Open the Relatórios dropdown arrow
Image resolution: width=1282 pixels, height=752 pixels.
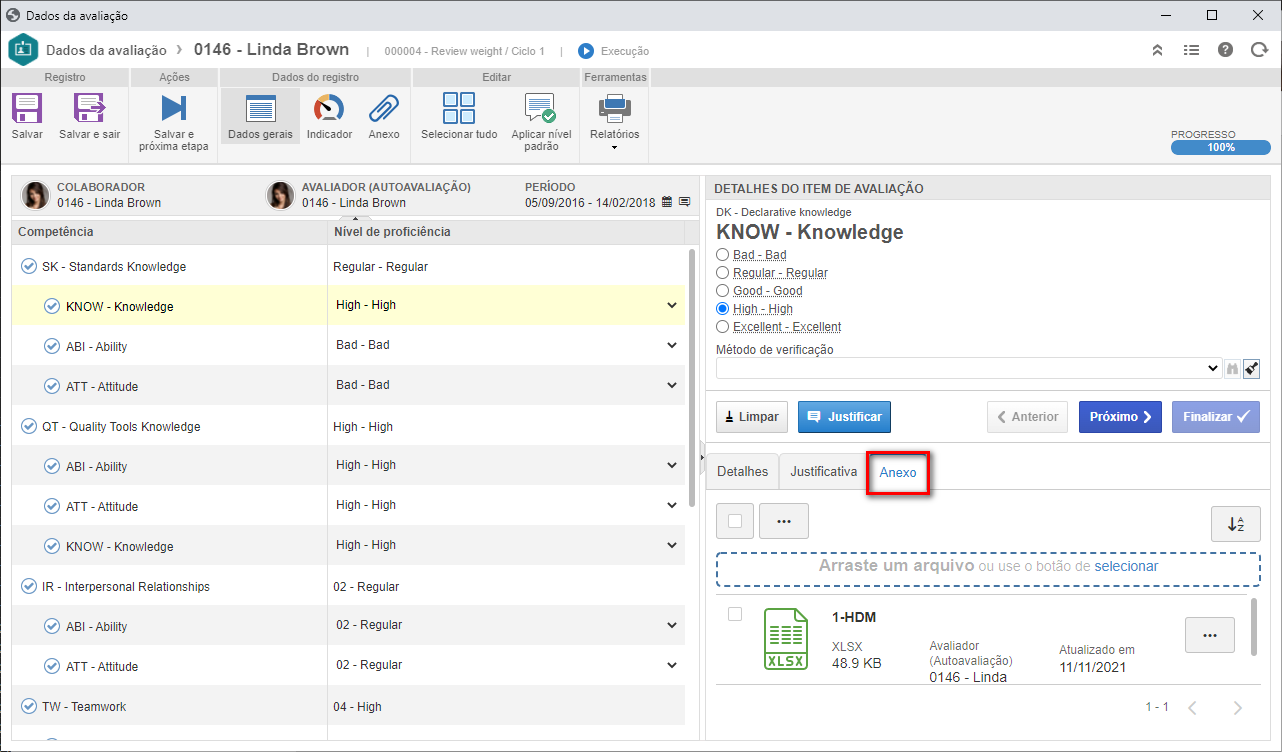click(614, 148)
